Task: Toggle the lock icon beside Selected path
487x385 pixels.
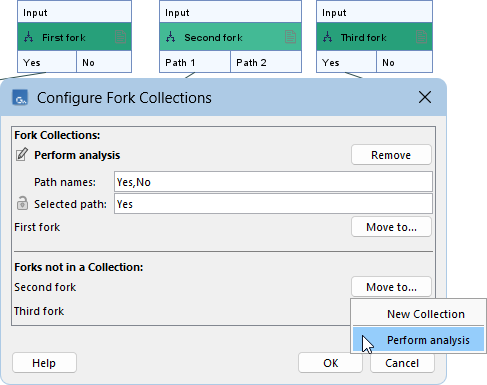Action: pyautogui.click(x=22, y=203)
